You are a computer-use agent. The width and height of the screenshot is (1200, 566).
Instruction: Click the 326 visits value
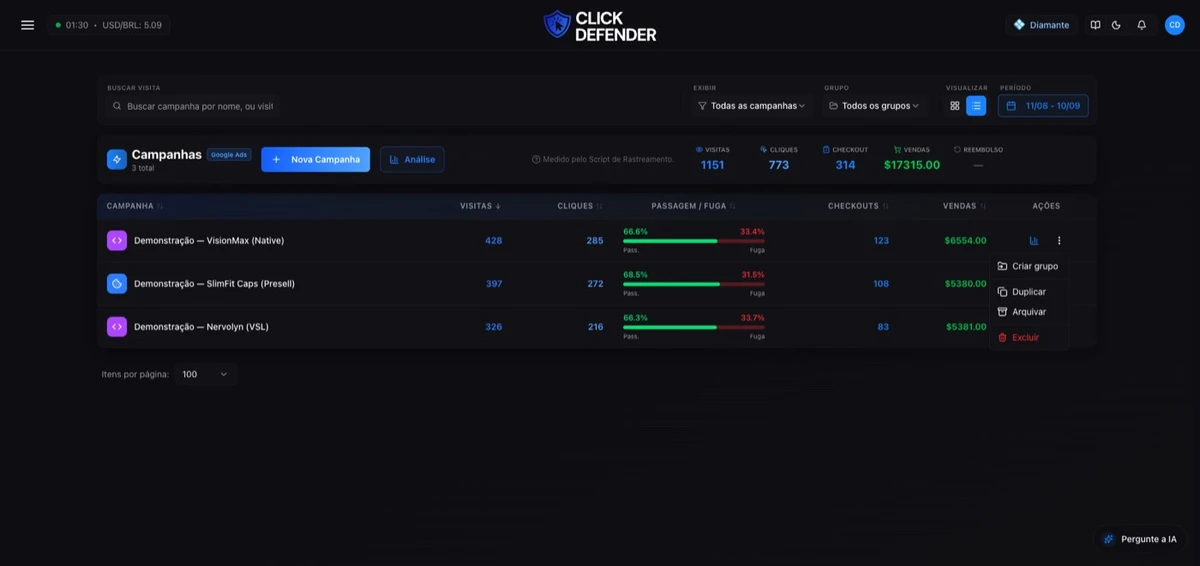coord(494,327)
